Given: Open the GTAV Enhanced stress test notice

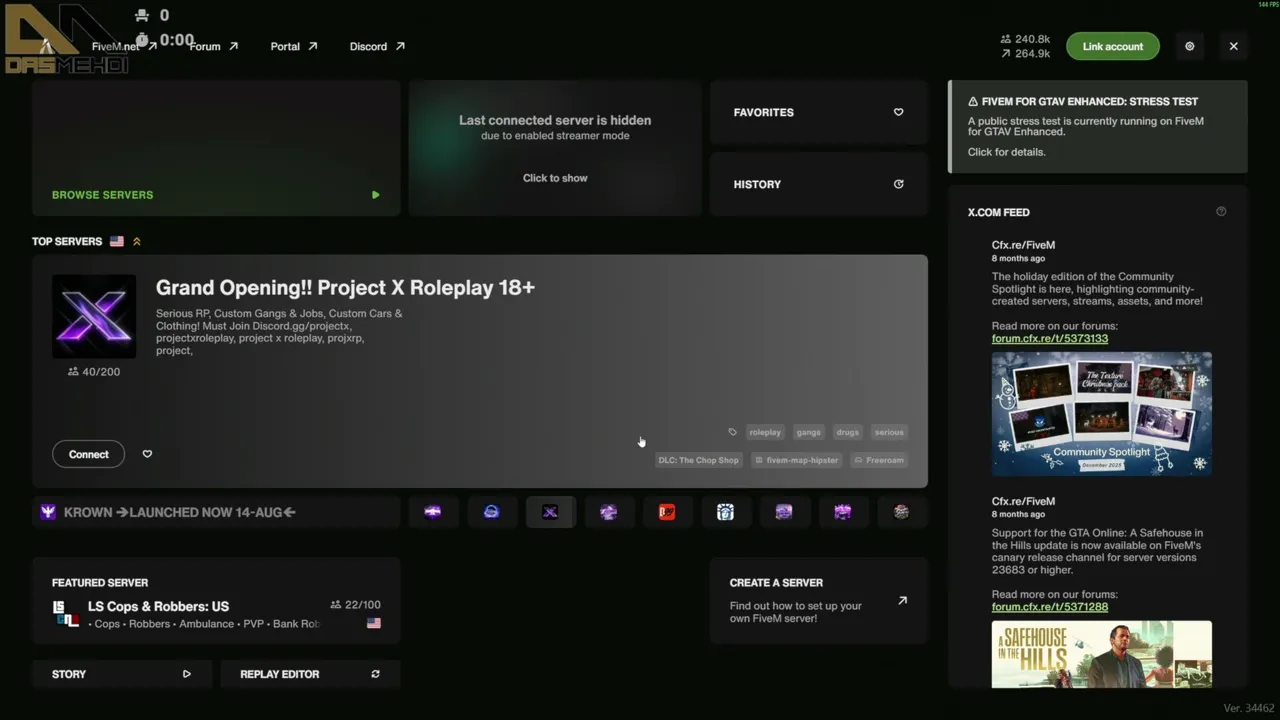Looking at the screenshot, I should pyautogui.click(x=1098, y=127).
